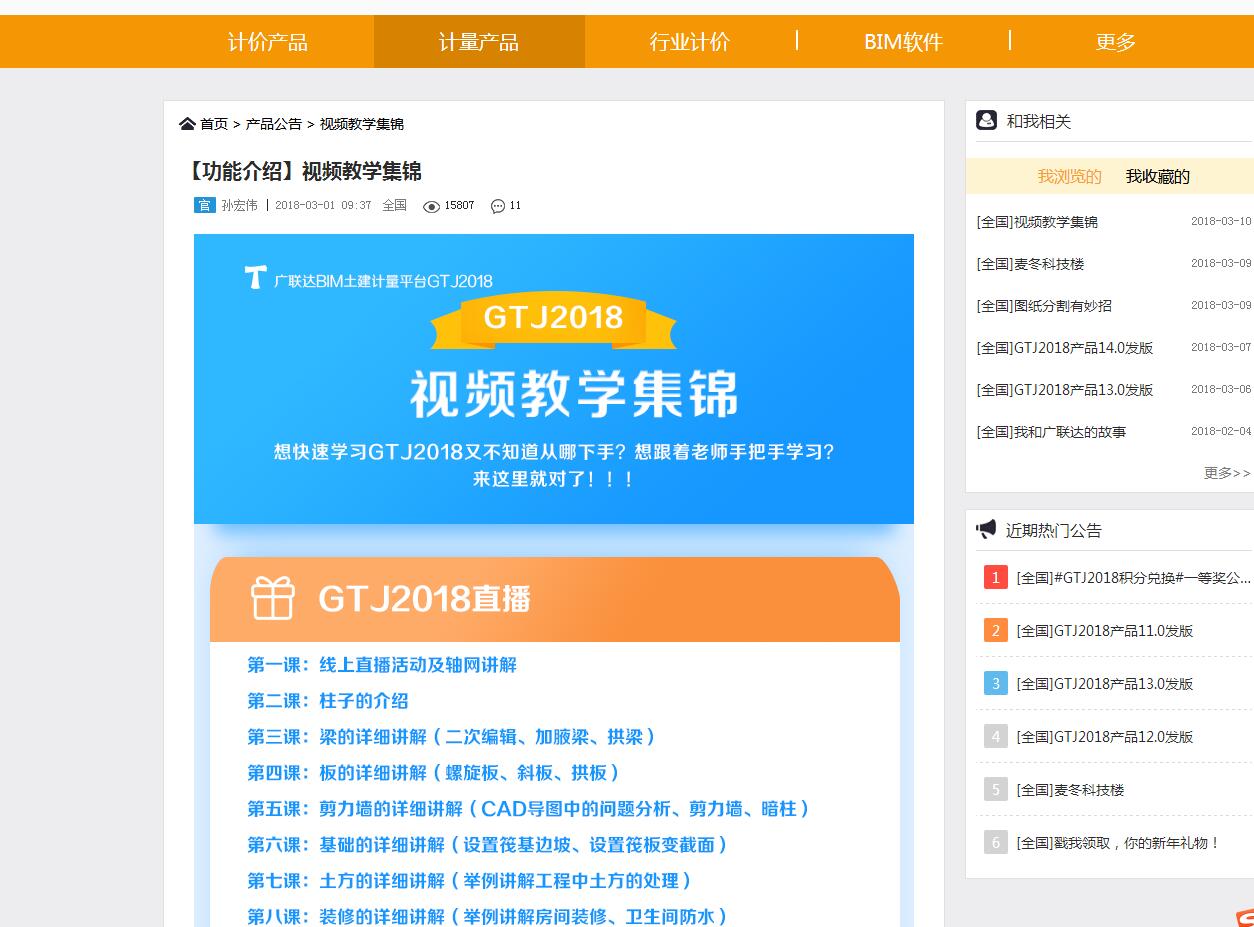Open [全国]我和广联达的故事 entry
Image resolution: width=1254 pixels, height=927 pixels.
click(1051, 432)
